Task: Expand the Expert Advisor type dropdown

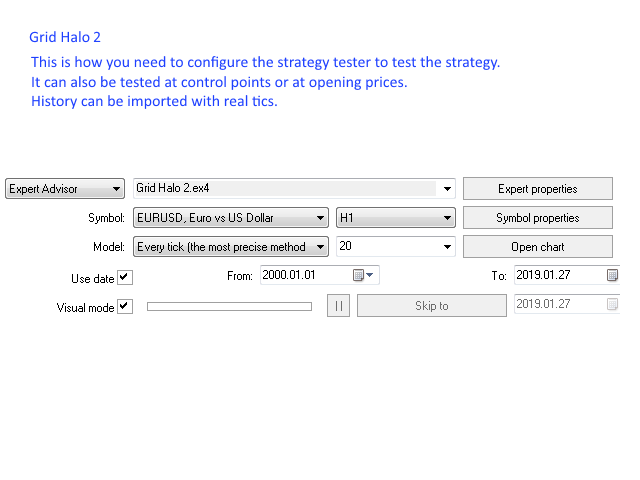Action: click(65, 189)
